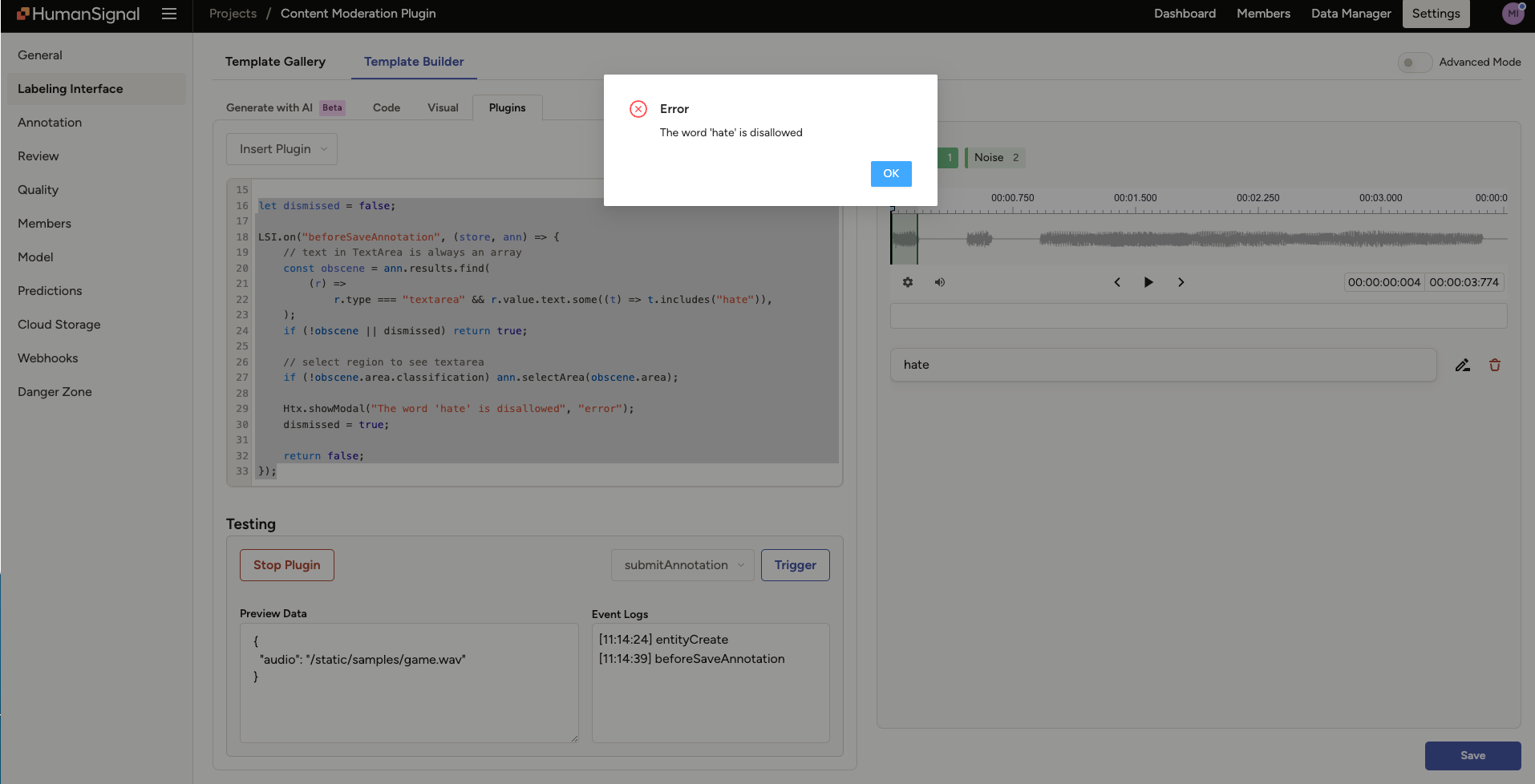Image resolution: width=1535 pixels, height=784 pixels.
Task: Open the Code tab
Action: click(x=387, y=107)
